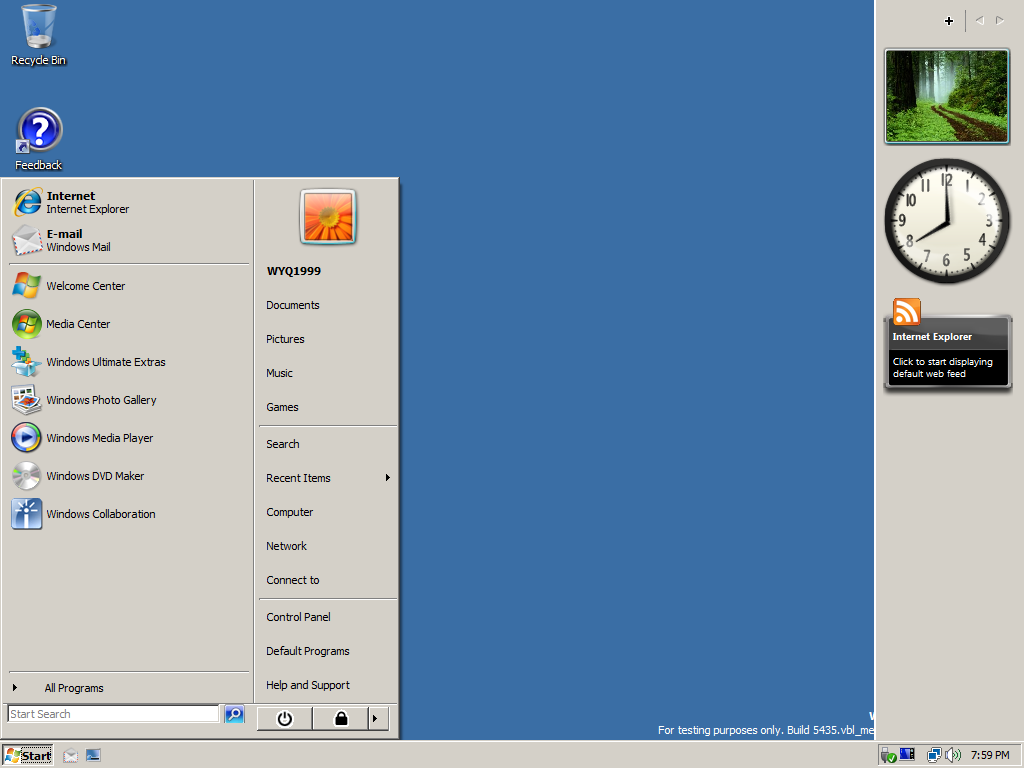
Task: Open Control Panel from Start menu
Action: click(328, 617)
